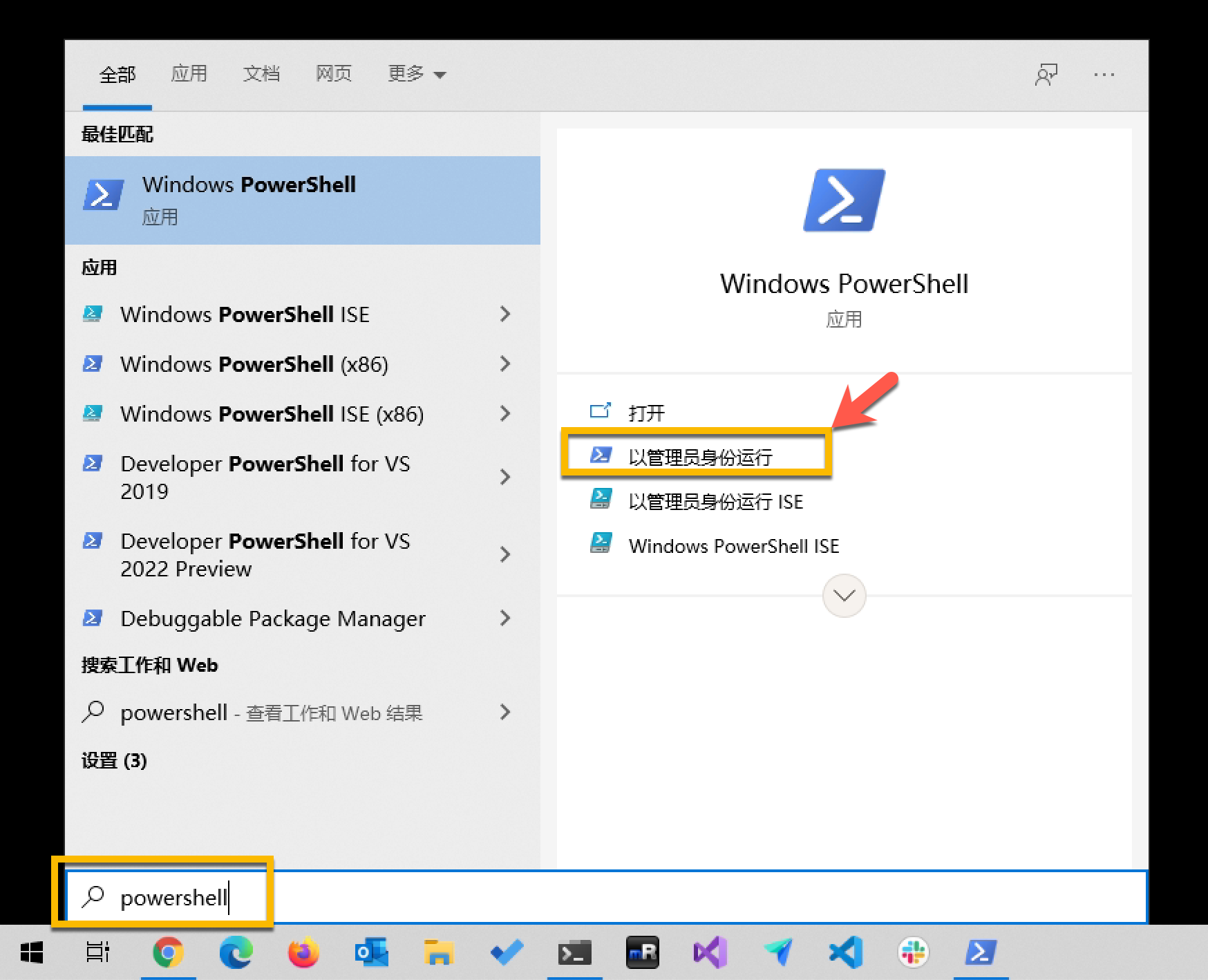Click the Windows Start button

32,953
